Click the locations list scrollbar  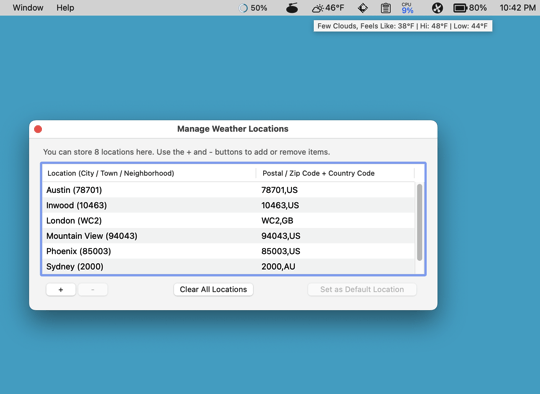tap(419, 222)
